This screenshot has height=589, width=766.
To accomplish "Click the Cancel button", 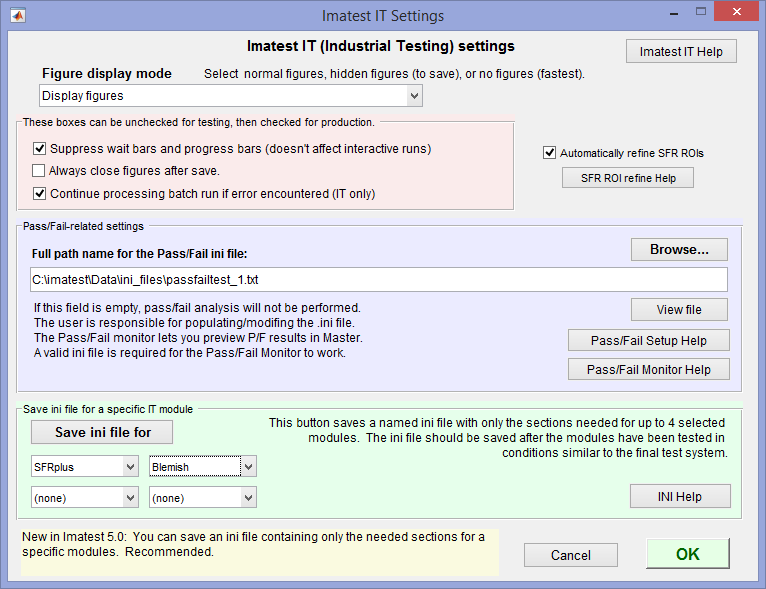I will pos(571,555).
